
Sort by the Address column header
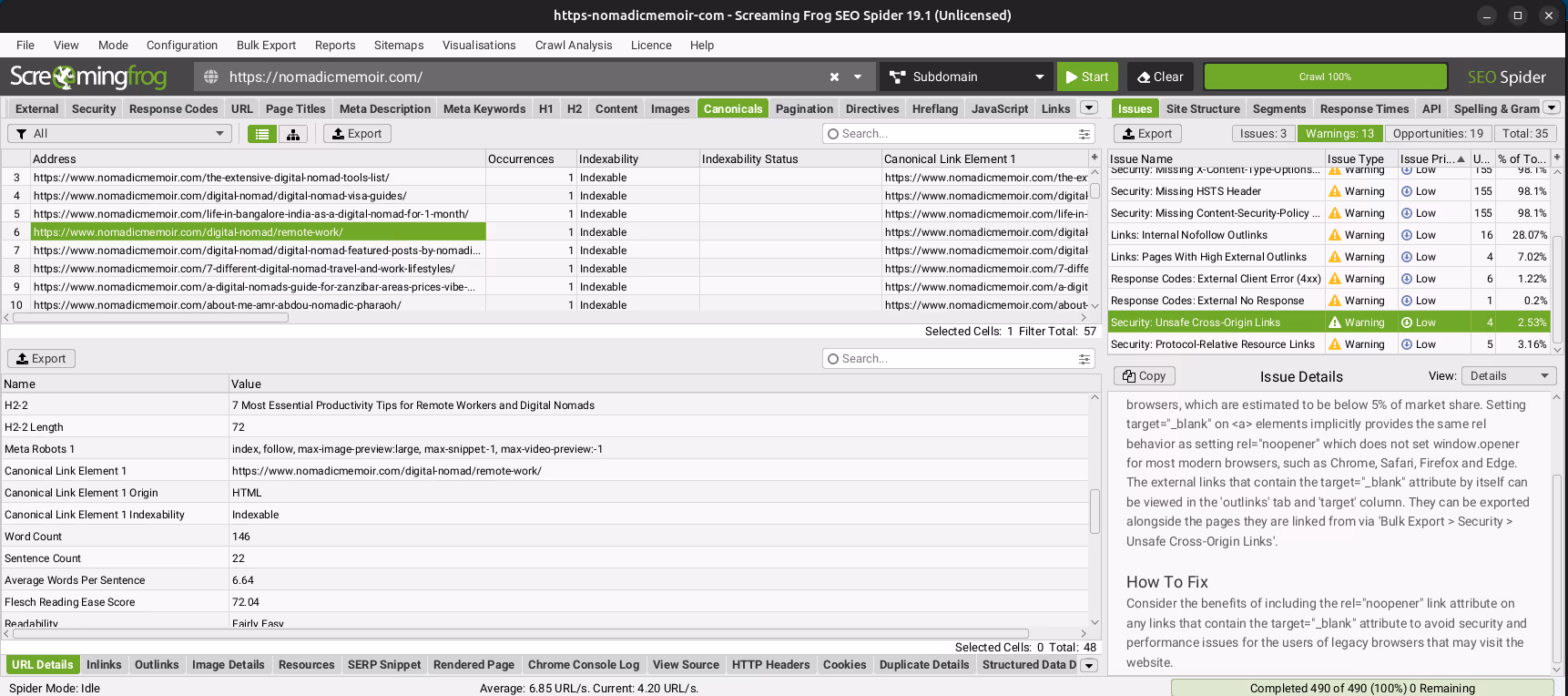click(258, 159)
